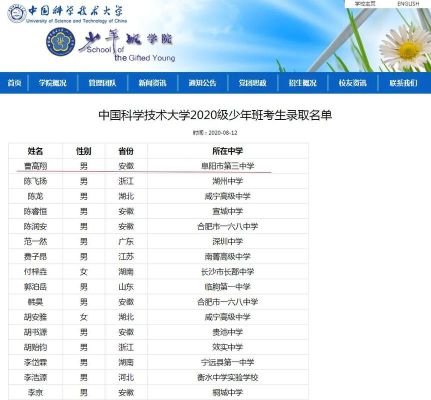The image size is (431, 400).
Task: Click the school cell 阜阳市第三中学
Action: 228,166
